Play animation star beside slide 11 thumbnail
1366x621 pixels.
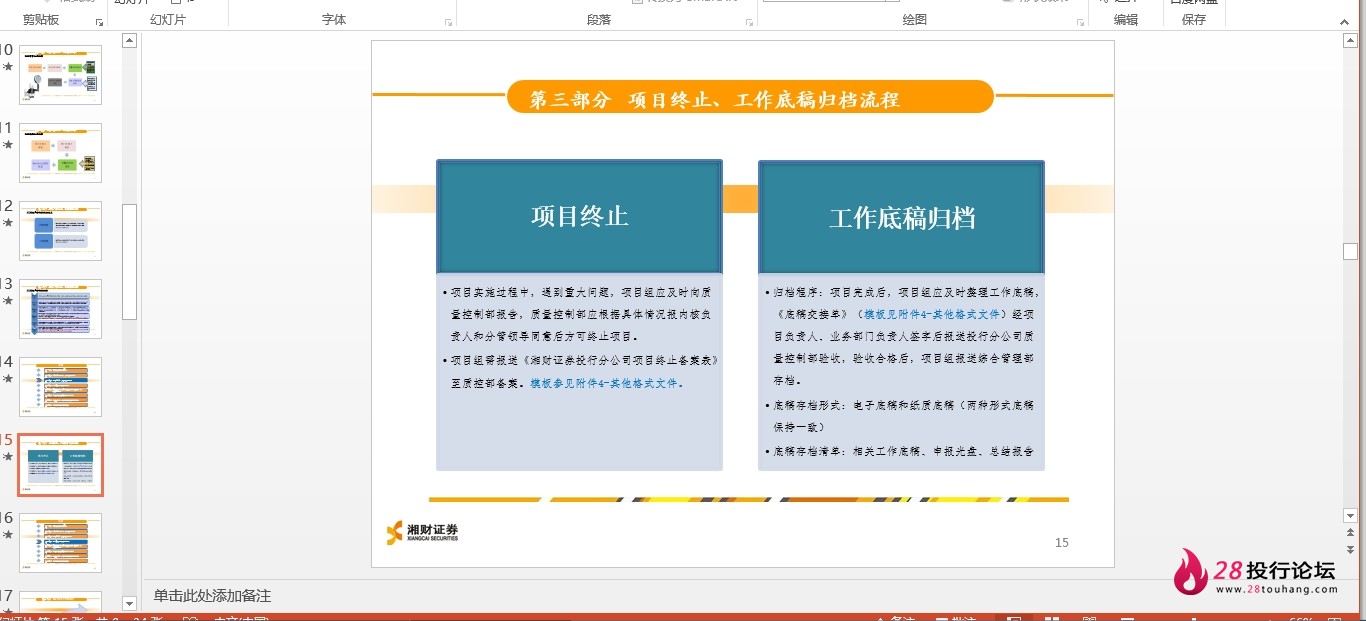(8, 145)
